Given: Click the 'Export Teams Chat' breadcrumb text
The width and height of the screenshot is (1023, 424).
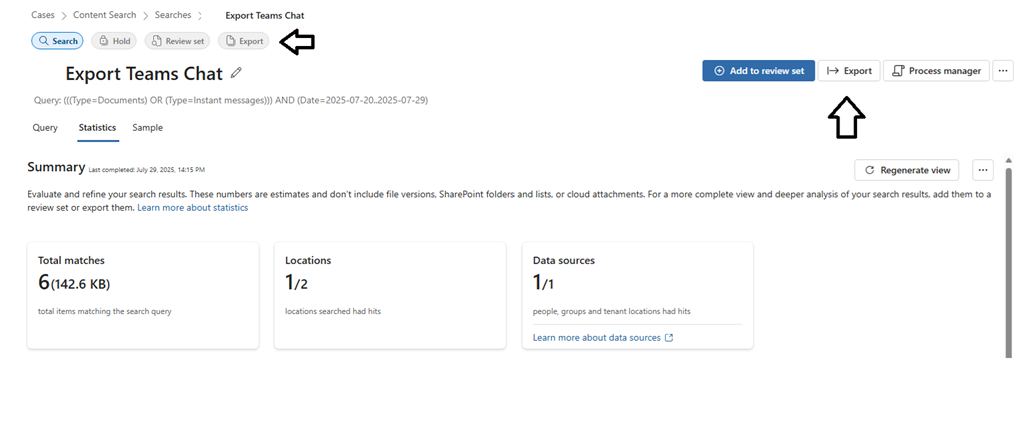Looking at the screenshot, I should 265,15.
